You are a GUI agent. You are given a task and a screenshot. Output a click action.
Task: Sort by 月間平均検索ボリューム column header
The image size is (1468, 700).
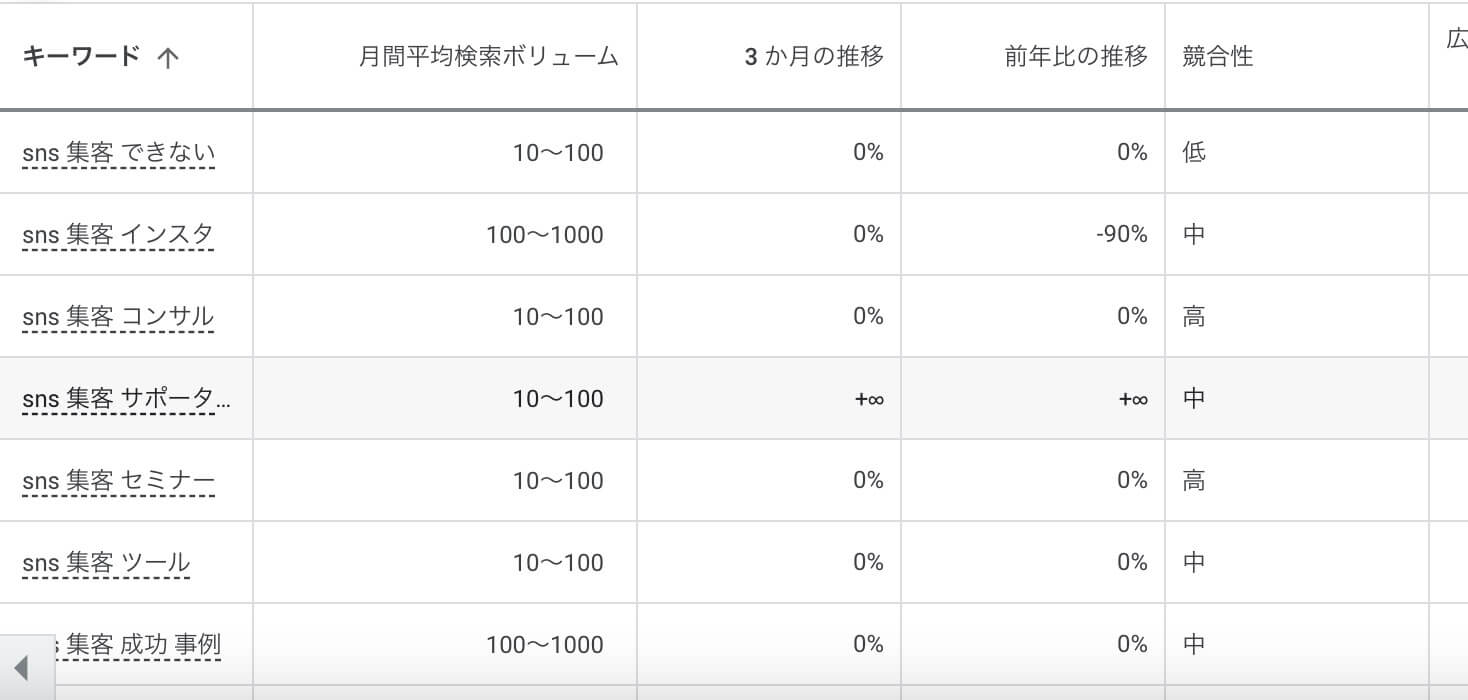pyautogui.click(x=489, y=57)
